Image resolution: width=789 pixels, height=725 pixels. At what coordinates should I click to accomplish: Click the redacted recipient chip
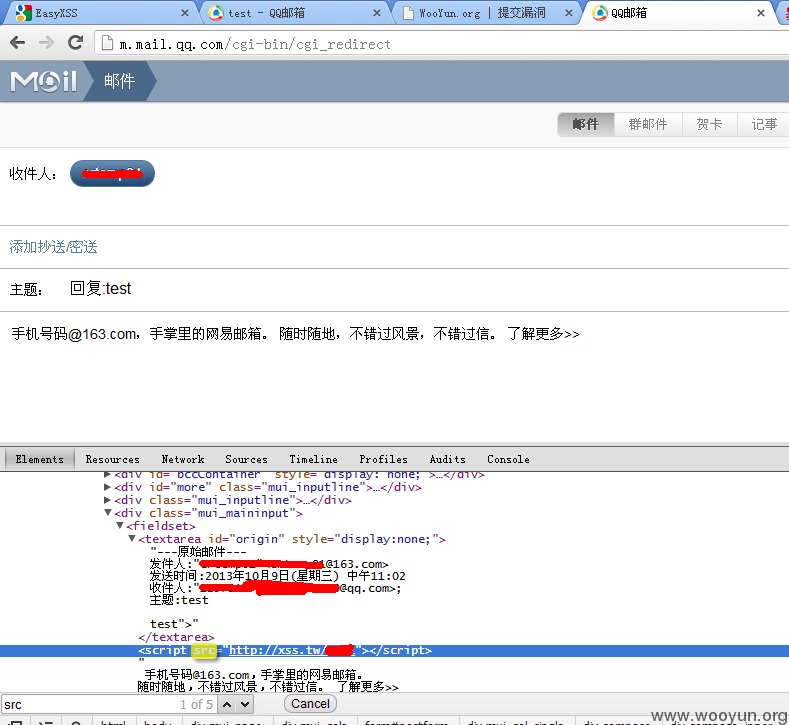(x=112, y=174)
